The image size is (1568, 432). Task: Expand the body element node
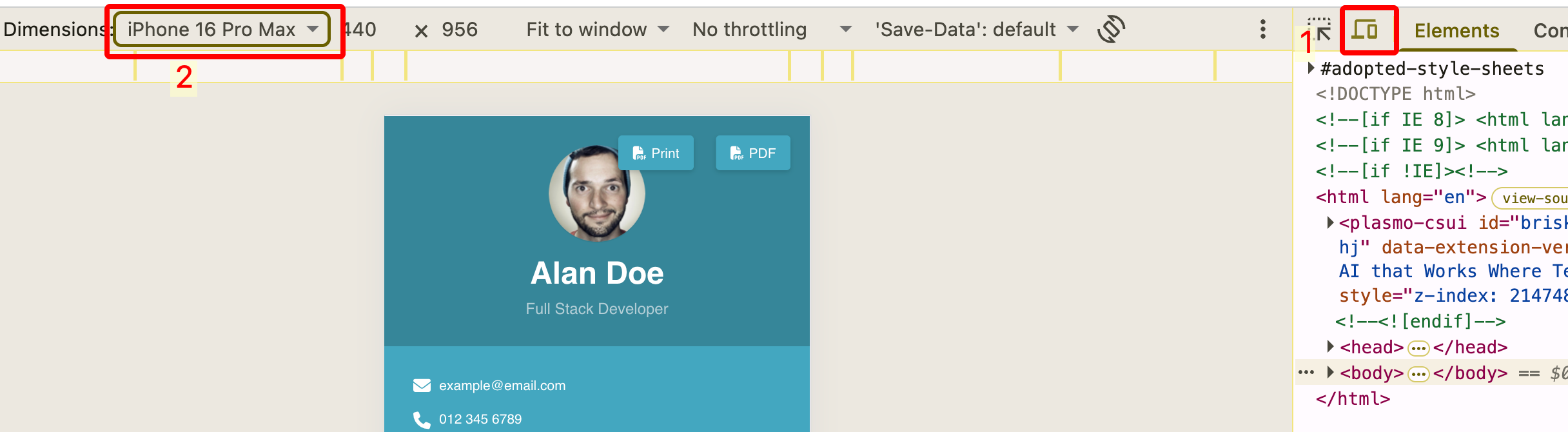[1330, 373]
